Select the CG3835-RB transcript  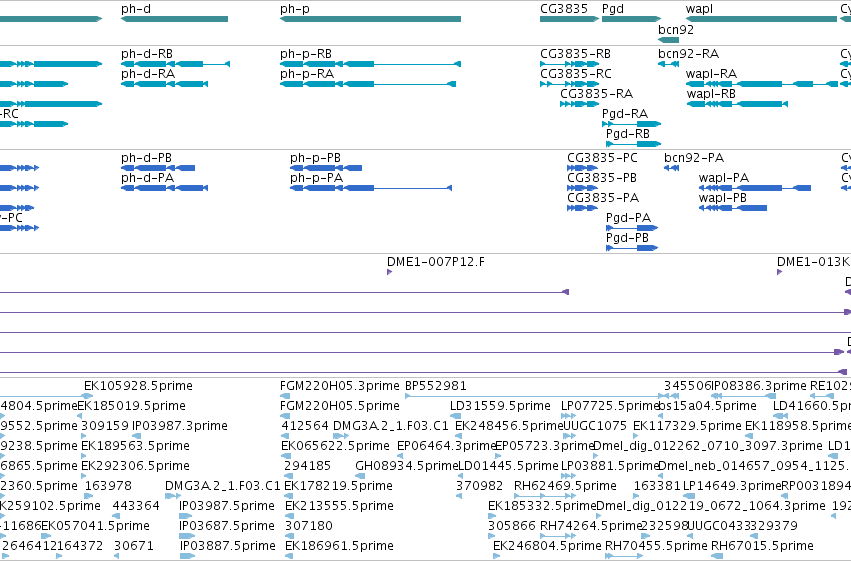(x=569, y=64)
